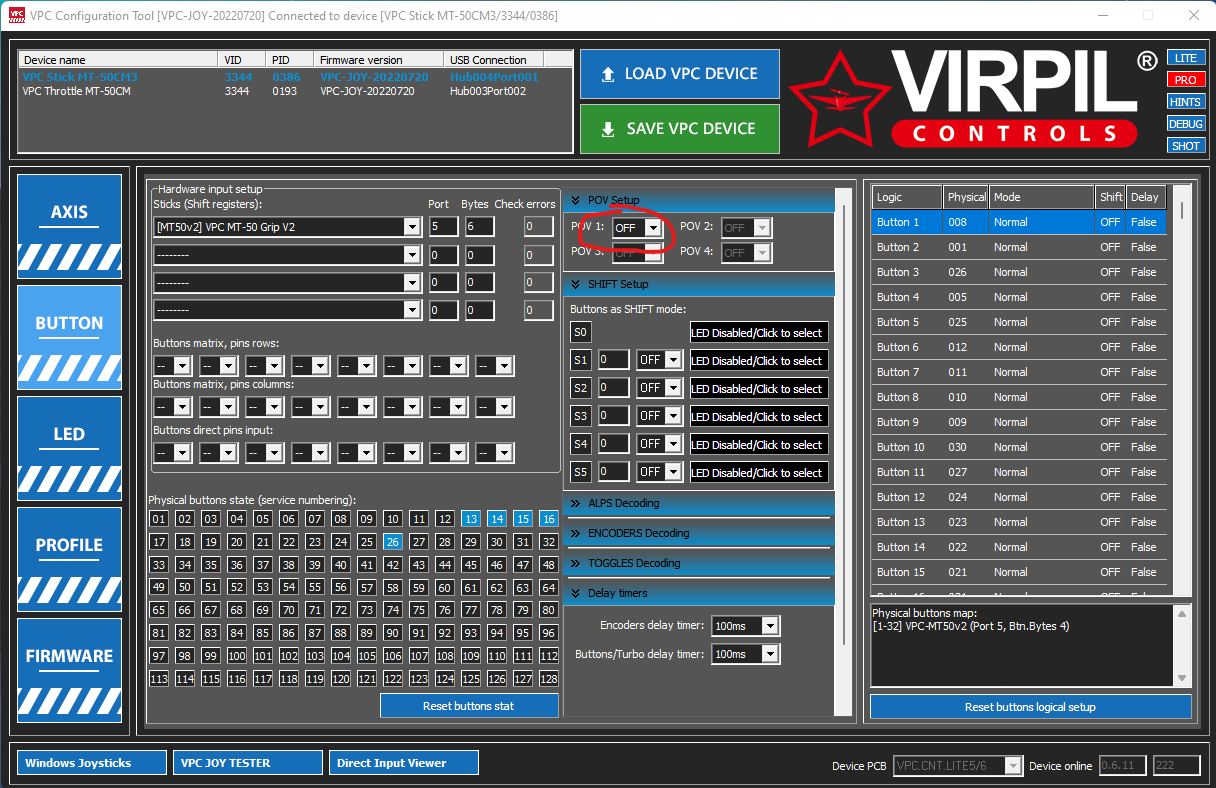The image size is (1216, 788).
Task: Click the Bytes field showing 6
Action: (x=479, y=227)
